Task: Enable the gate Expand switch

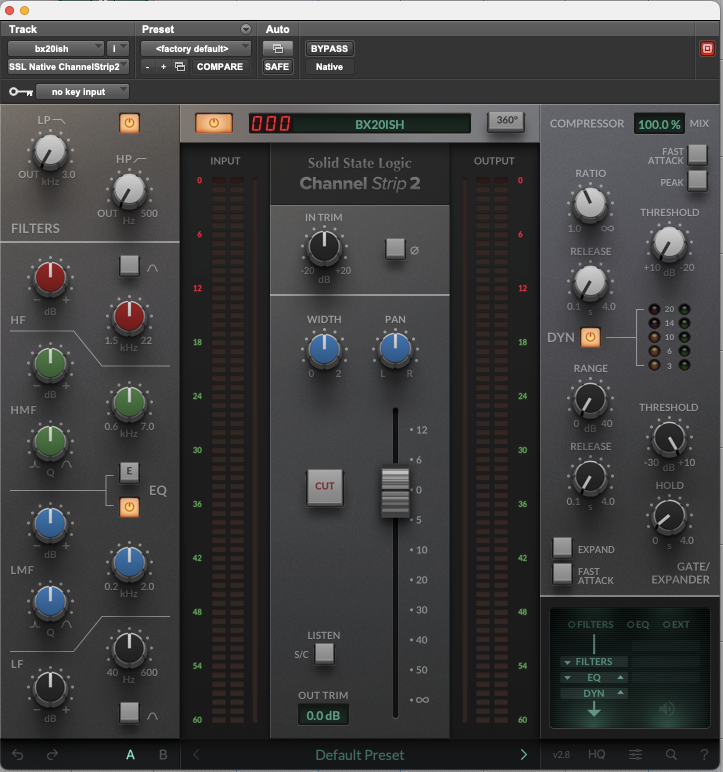Action: [562, 547]
